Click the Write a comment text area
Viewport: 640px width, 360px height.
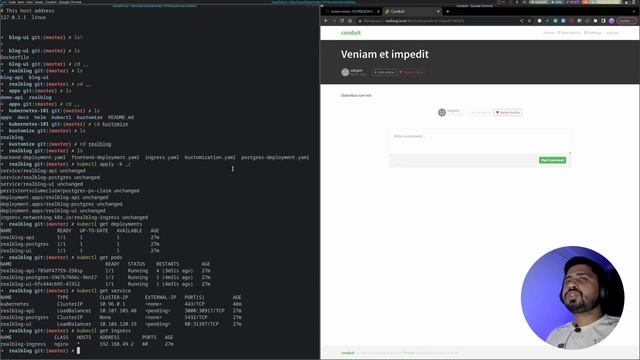pyautogui.click(x=480, y=141)
